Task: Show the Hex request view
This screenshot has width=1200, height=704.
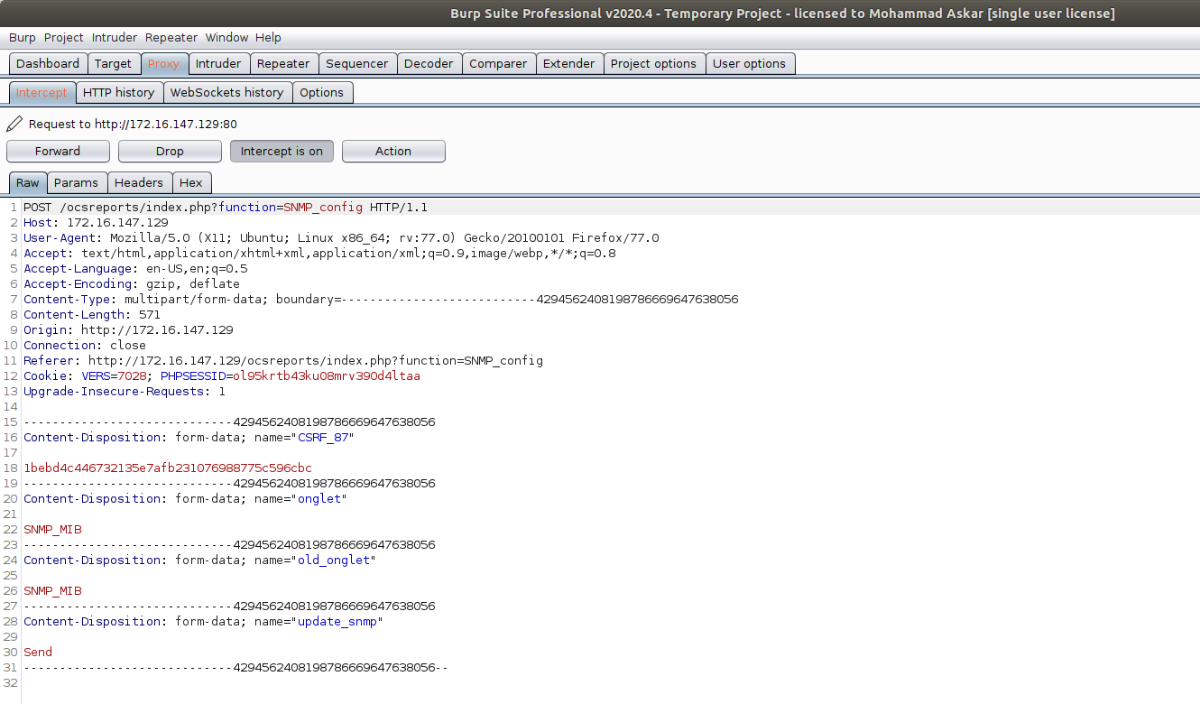Action: pyautogui.click(x=191, y=183)
